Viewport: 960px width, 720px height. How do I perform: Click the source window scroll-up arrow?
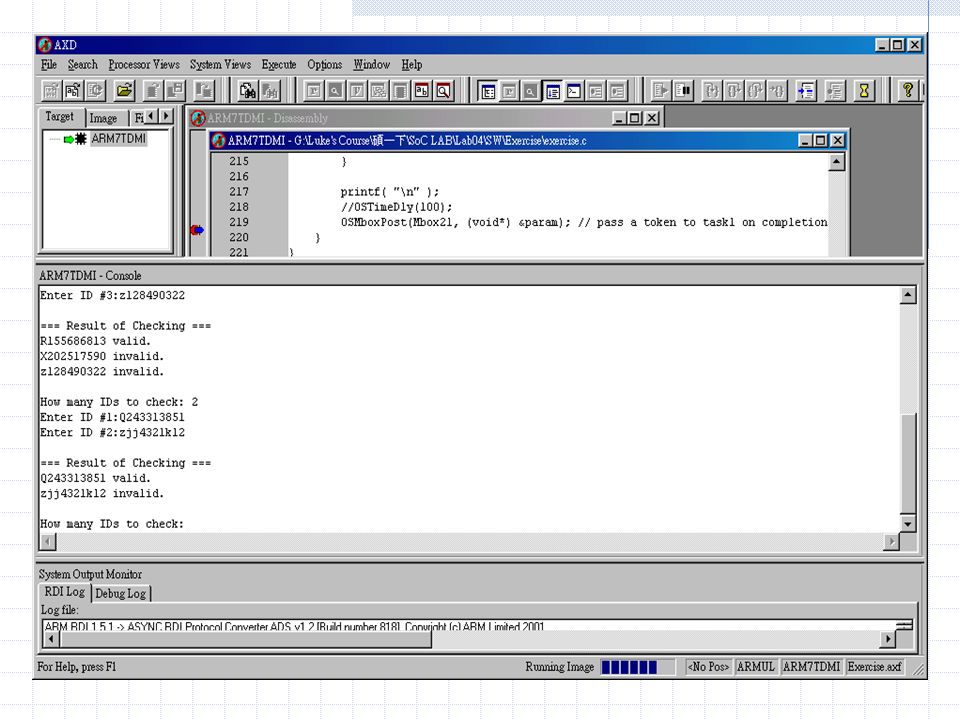click(x=836, y=162)
